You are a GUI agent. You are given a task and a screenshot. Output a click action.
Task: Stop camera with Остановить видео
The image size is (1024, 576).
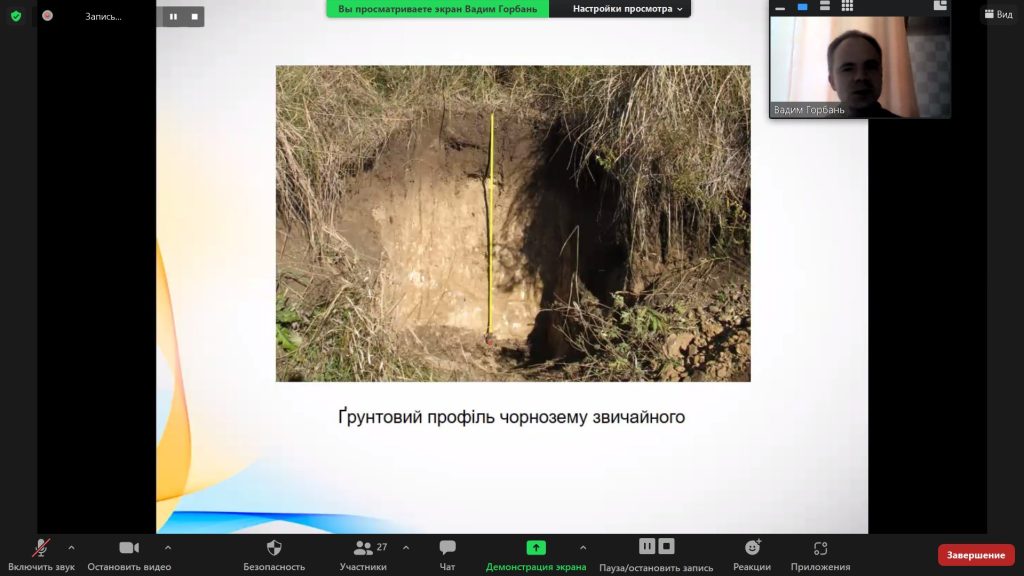pyautogui.click(x=129, y=555)
